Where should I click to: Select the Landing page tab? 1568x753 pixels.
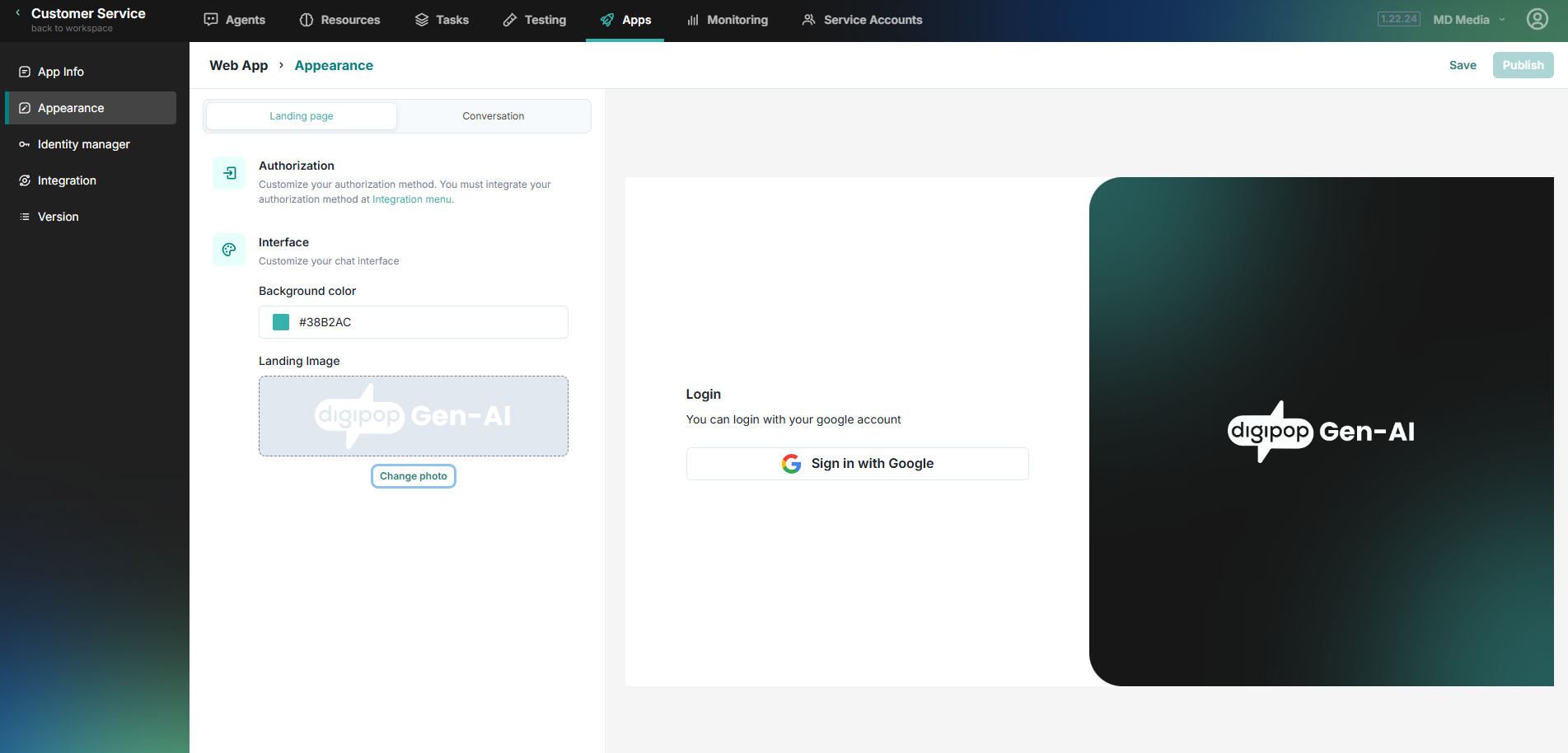click(302, 116)
